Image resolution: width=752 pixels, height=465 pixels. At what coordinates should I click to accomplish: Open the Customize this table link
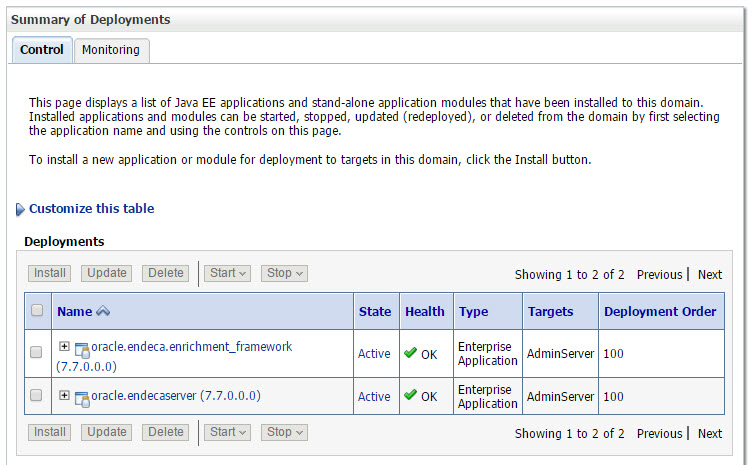92,209
